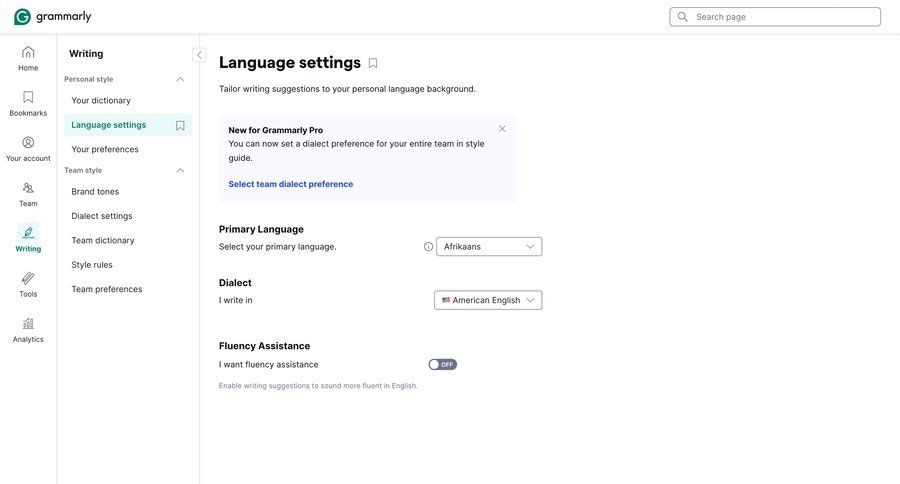Go to Your account section

click(28, 148)
